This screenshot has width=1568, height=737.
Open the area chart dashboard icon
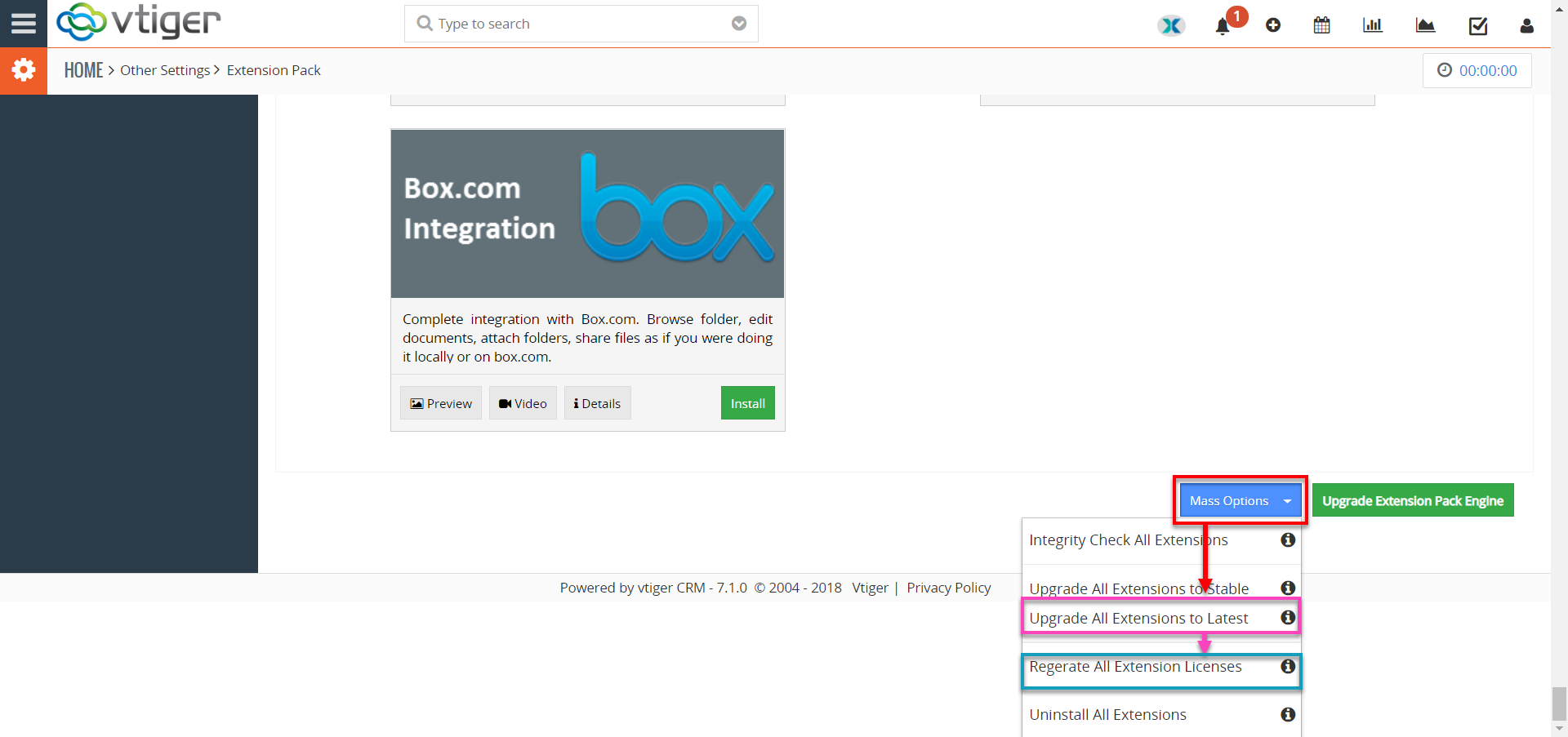pyautogui.click(x=1425, y=25)
